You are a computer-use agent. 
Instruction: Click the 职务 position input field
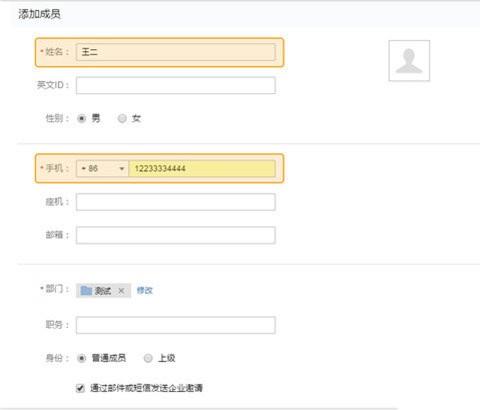(x=176, y=325)
